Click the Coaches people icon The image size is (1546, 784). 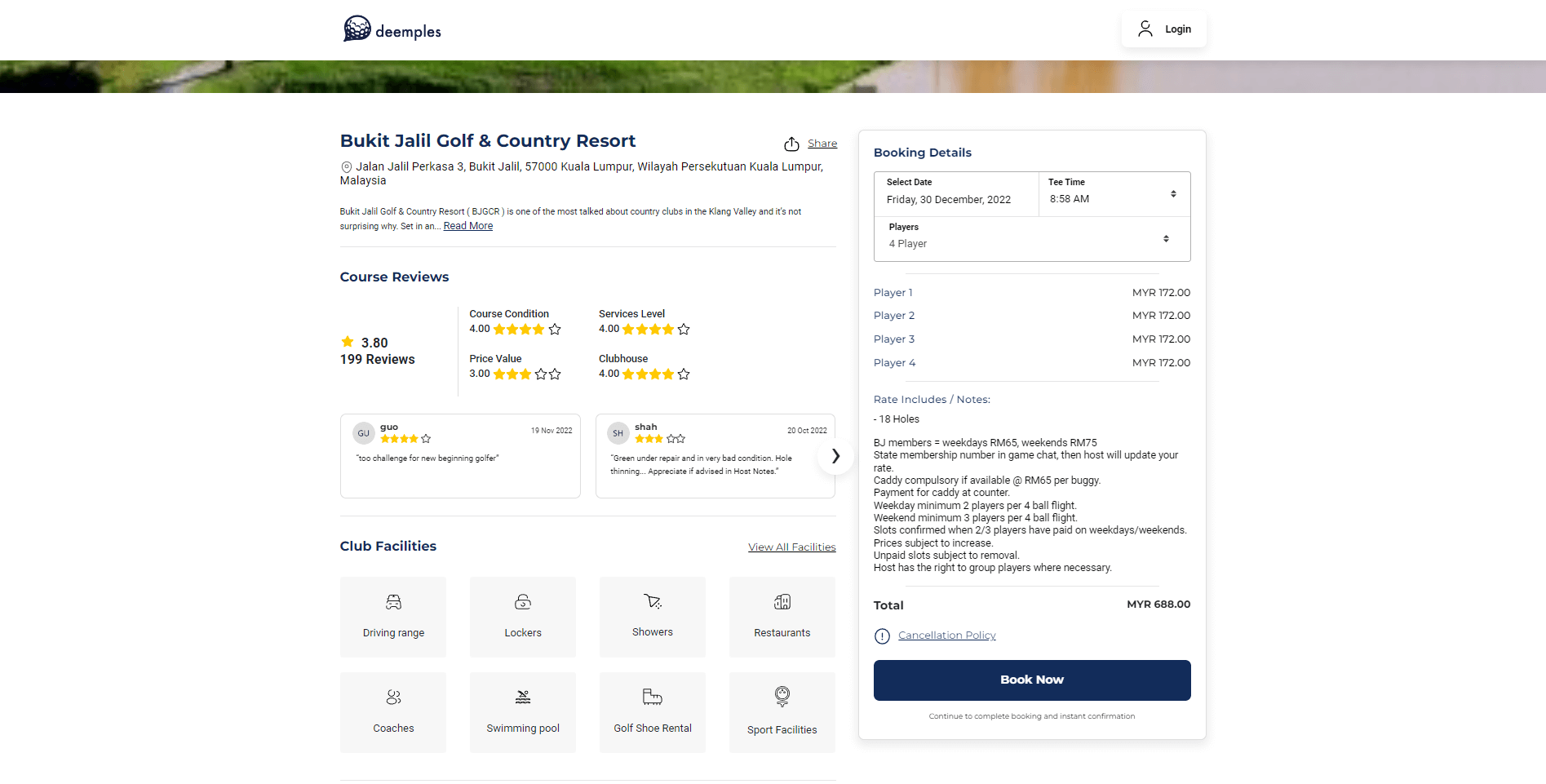tap(393, 698)
